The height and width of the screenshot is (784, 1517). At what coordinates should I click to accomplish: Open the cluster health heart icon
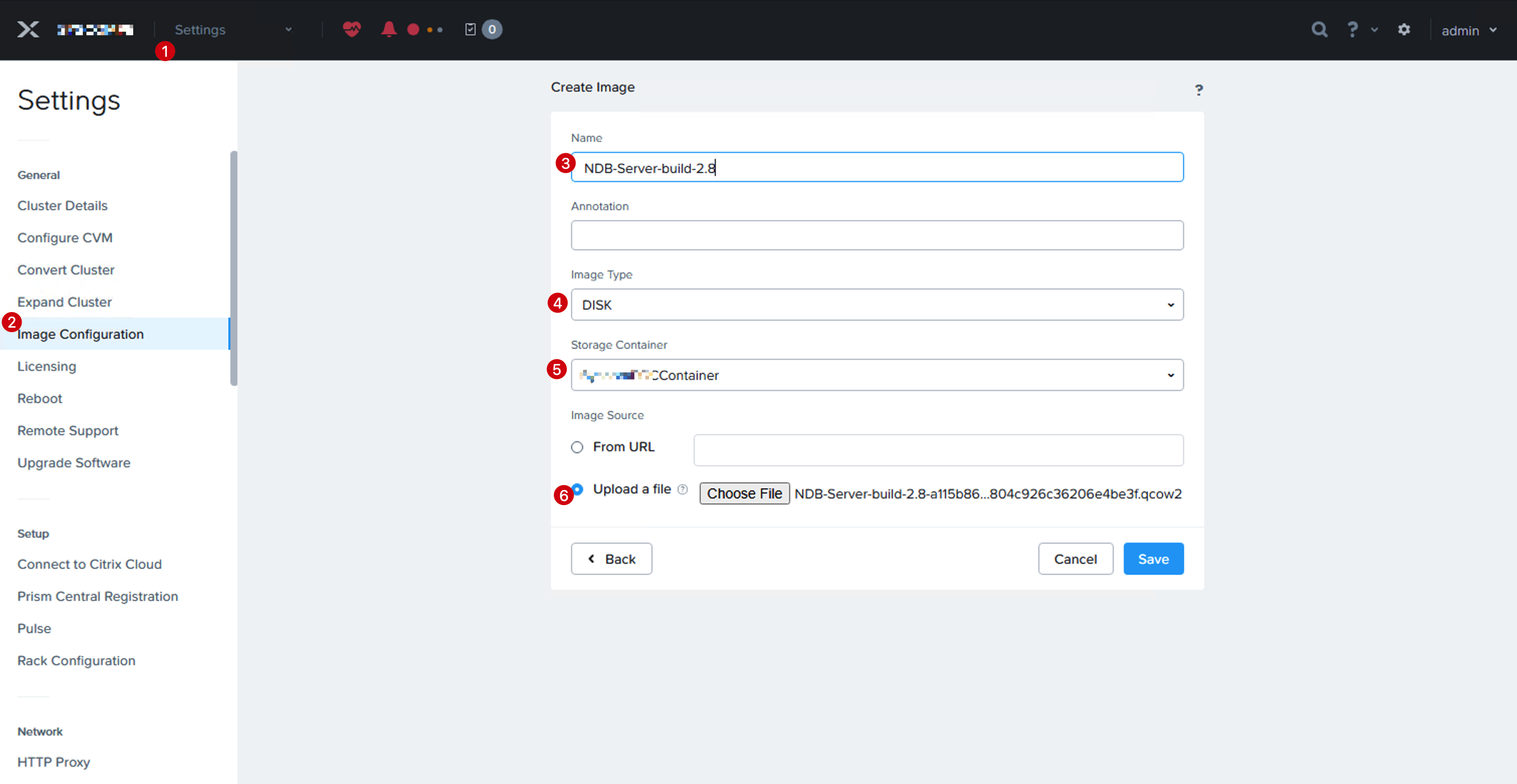pyautogui.click(x=351, y=29)
